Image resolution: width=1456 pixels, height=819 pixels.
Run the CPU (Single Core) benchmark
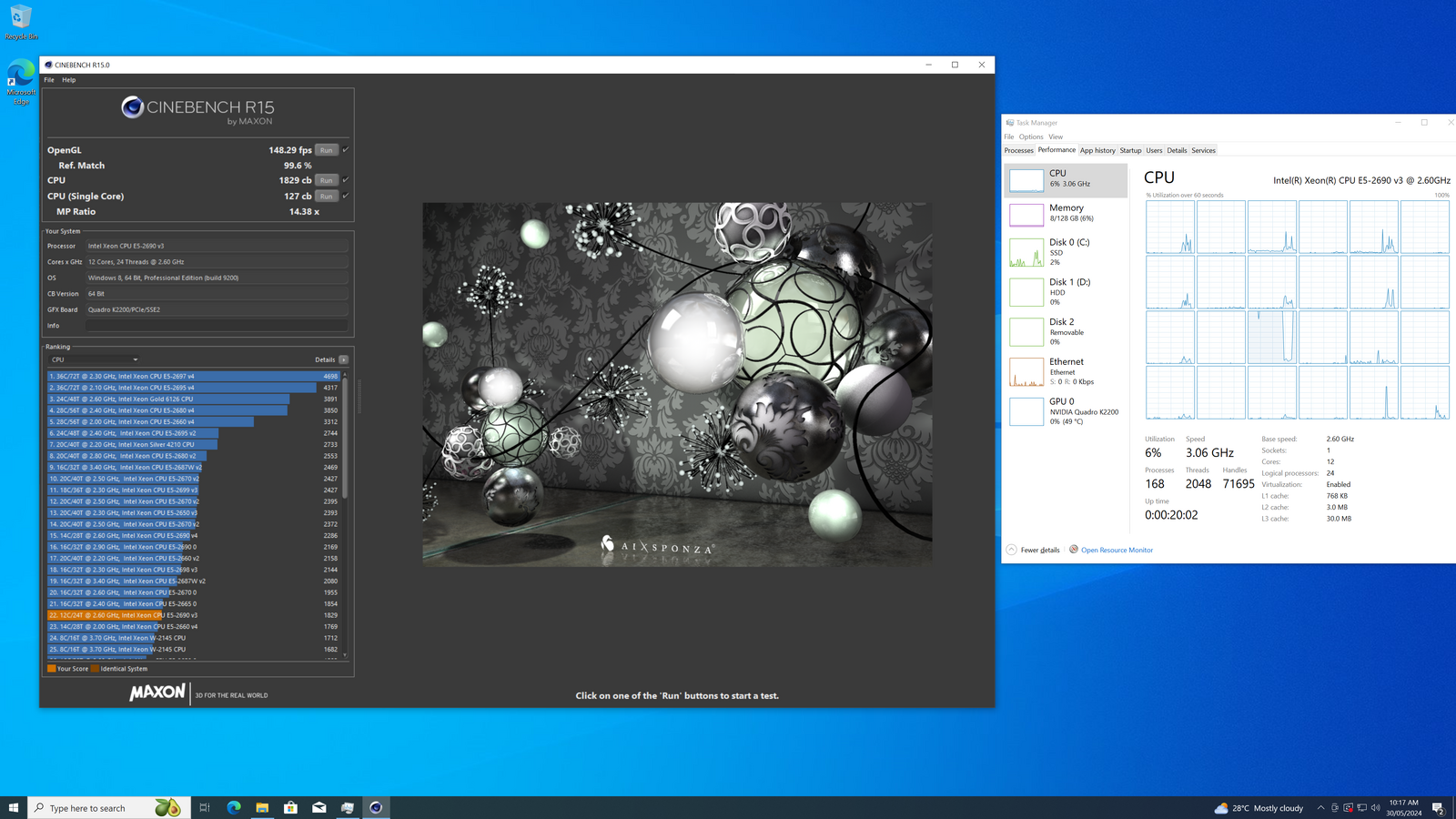pos(327,196)
